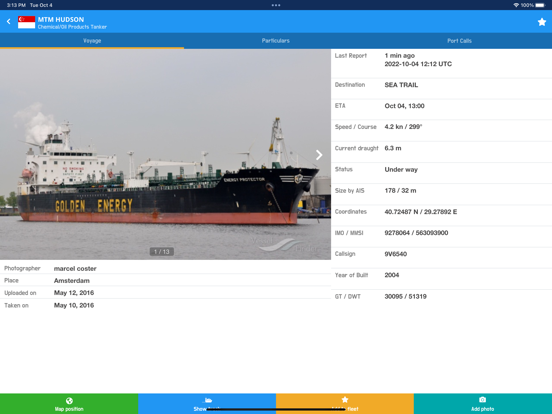
Task: Open Map position button
Action: [x=69, y=404]
